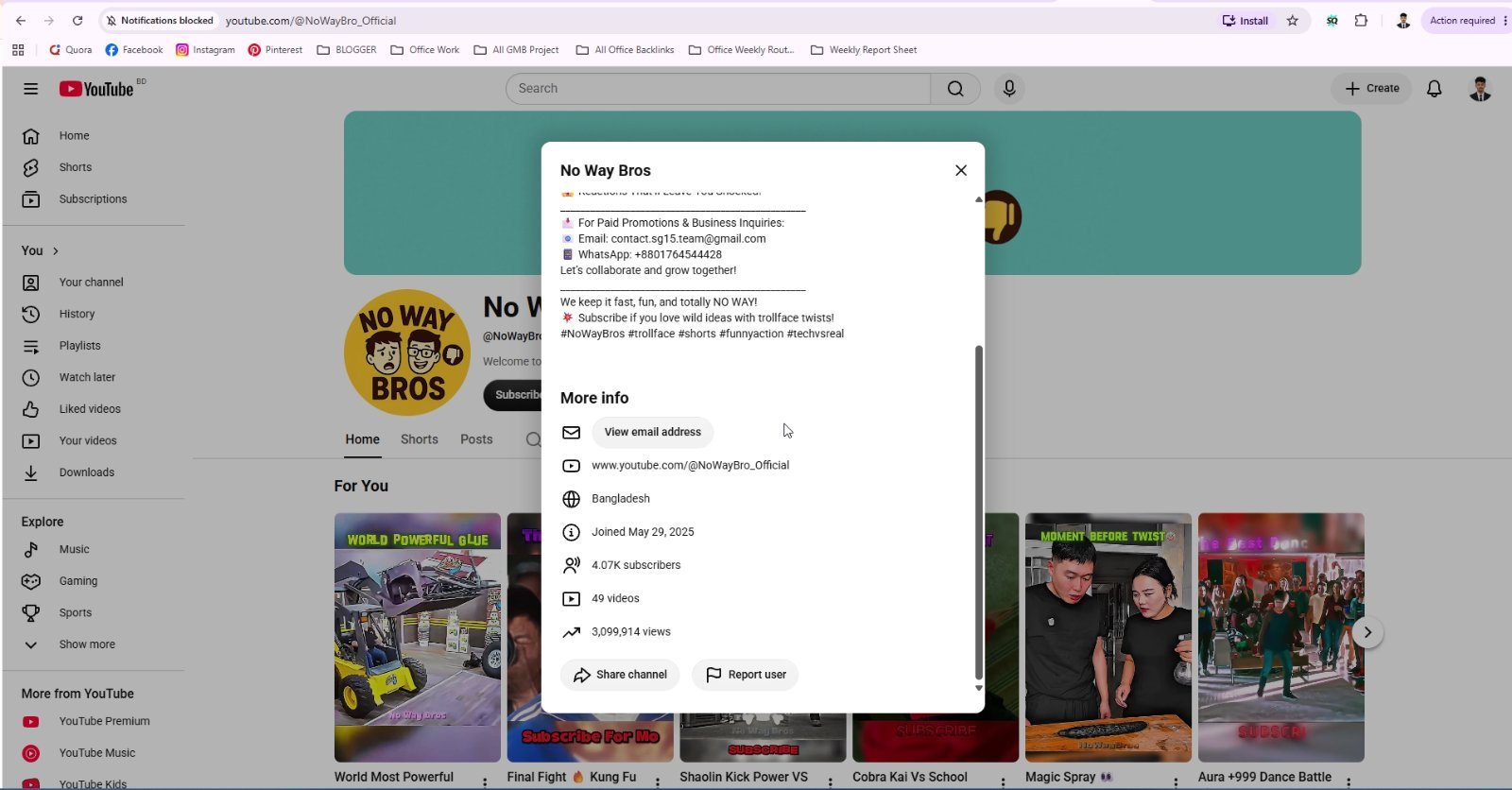Expand the You section chevron
The width and height of the screenshot is (1512, 790).
pyautogui.click(x=56, y=251)
